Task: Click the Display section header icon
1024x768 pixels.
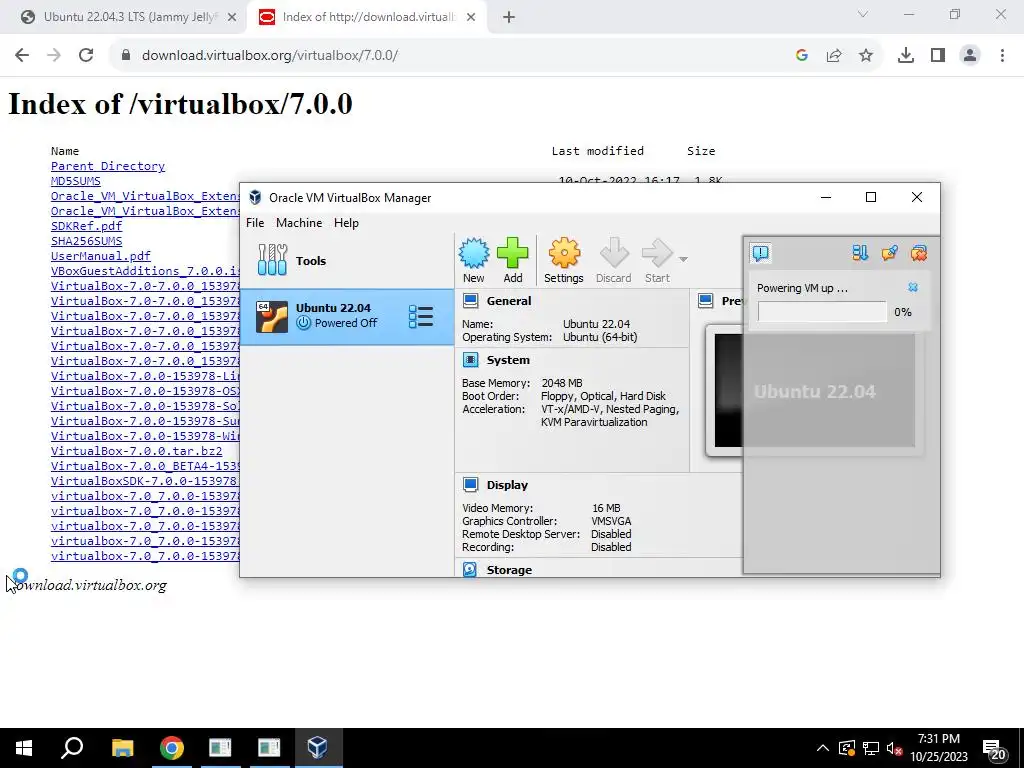Action: point(470,485)
